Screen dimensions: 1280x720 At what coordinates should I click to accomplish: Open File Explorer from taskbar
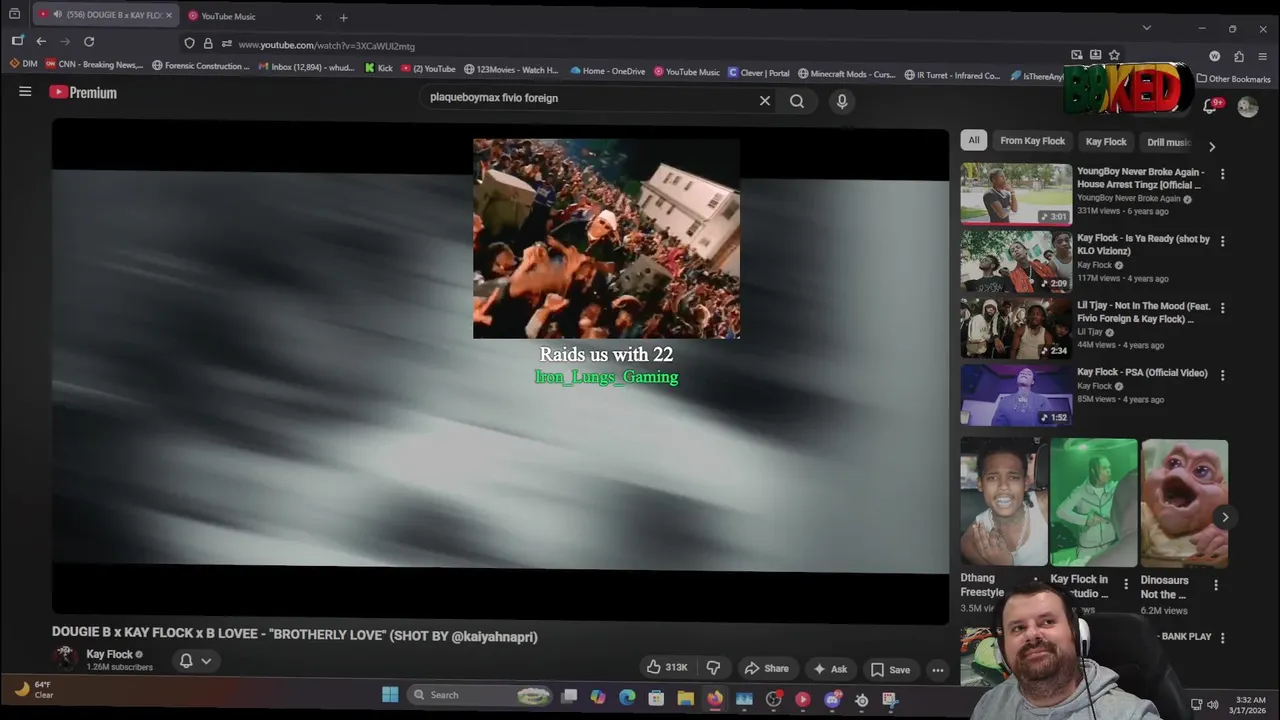[686, 698]
